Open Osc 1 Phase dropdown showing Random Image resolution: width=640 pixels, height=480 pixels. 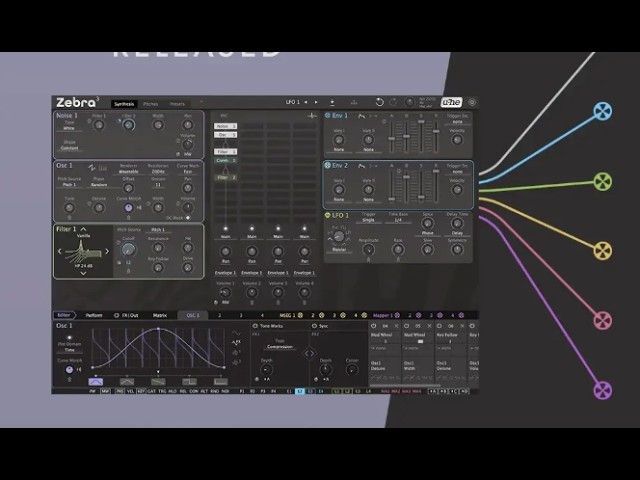tap(99, 184)
